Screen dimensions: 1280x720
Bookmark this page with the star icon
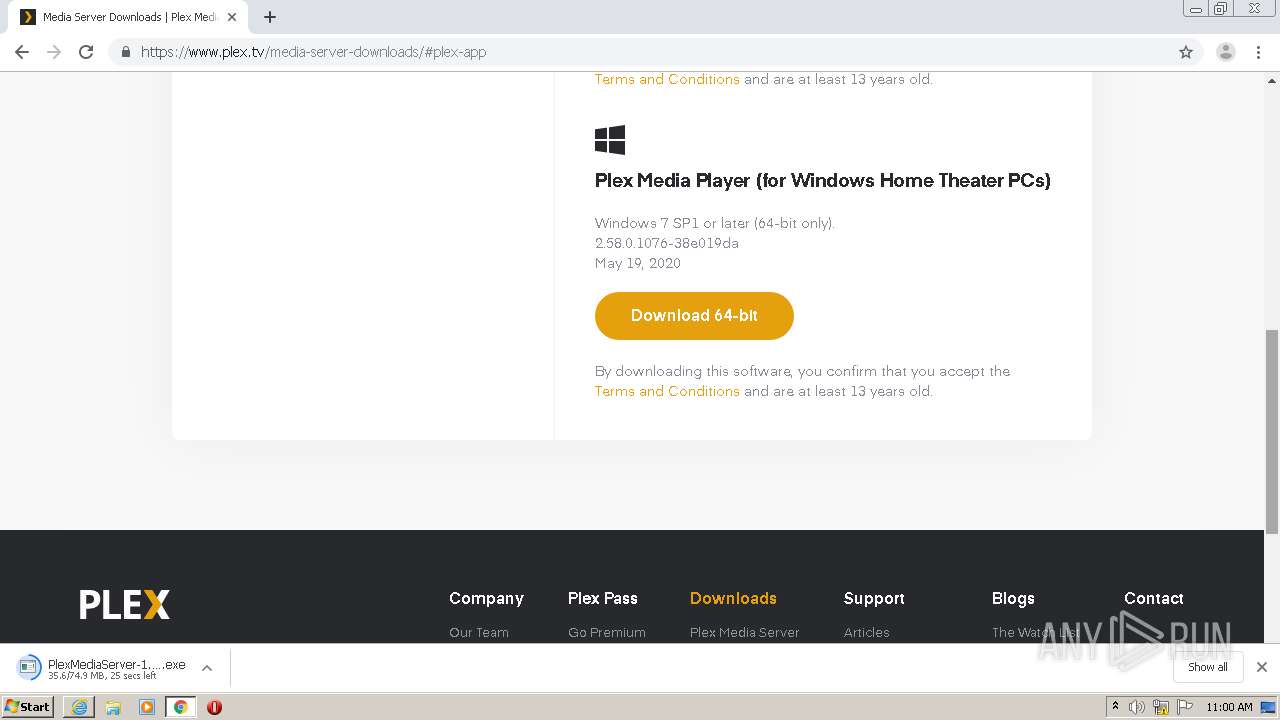click(1186, 52)
